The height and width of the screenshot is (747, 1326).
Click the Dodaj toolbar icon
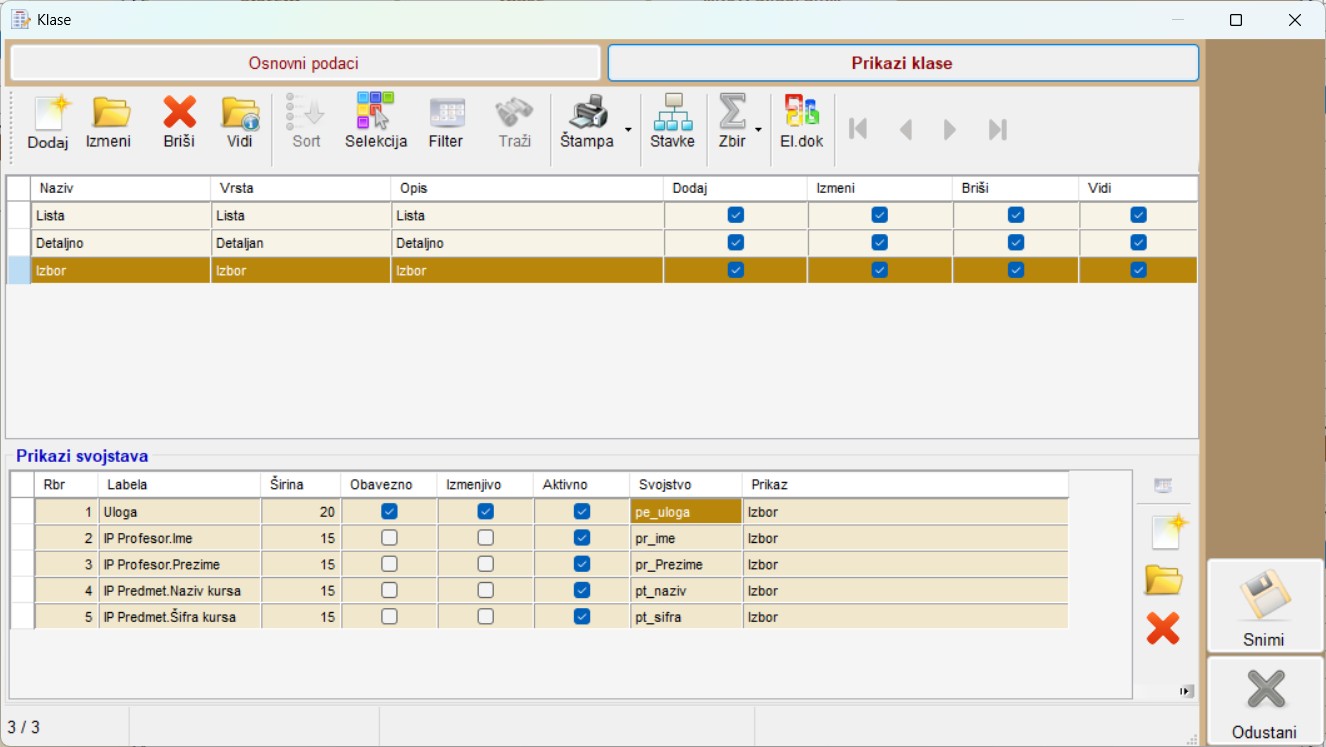[49, 114]
